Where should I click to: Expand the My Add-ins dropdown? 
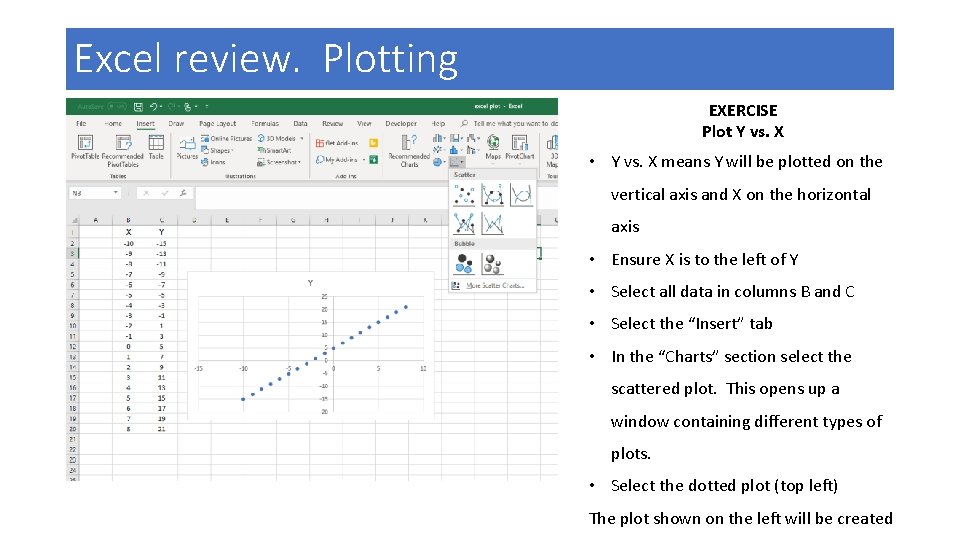pos(340,160)
